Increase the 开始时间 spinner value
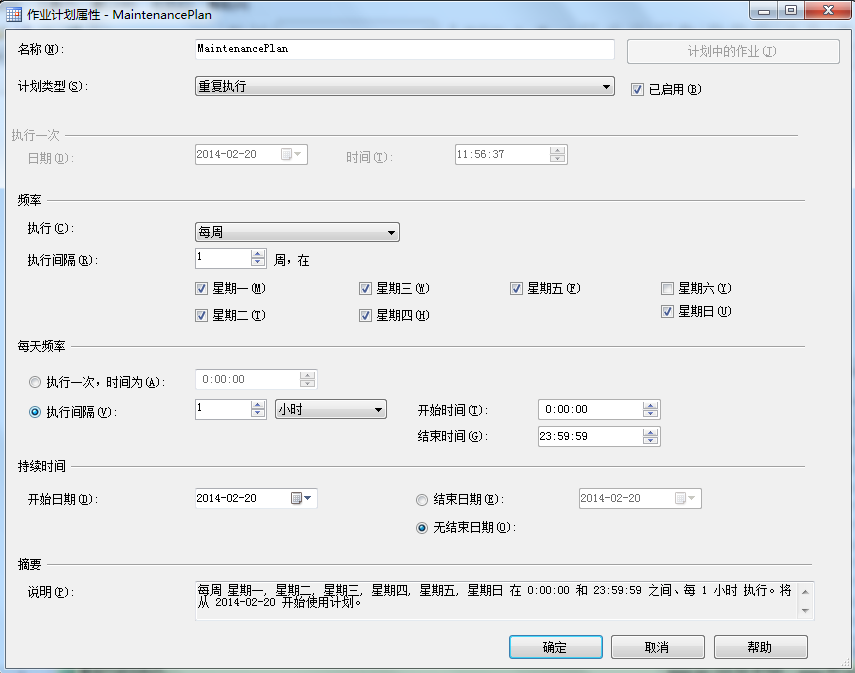The image size is (855, 673). pyautogui.click(x=650, y=405)
